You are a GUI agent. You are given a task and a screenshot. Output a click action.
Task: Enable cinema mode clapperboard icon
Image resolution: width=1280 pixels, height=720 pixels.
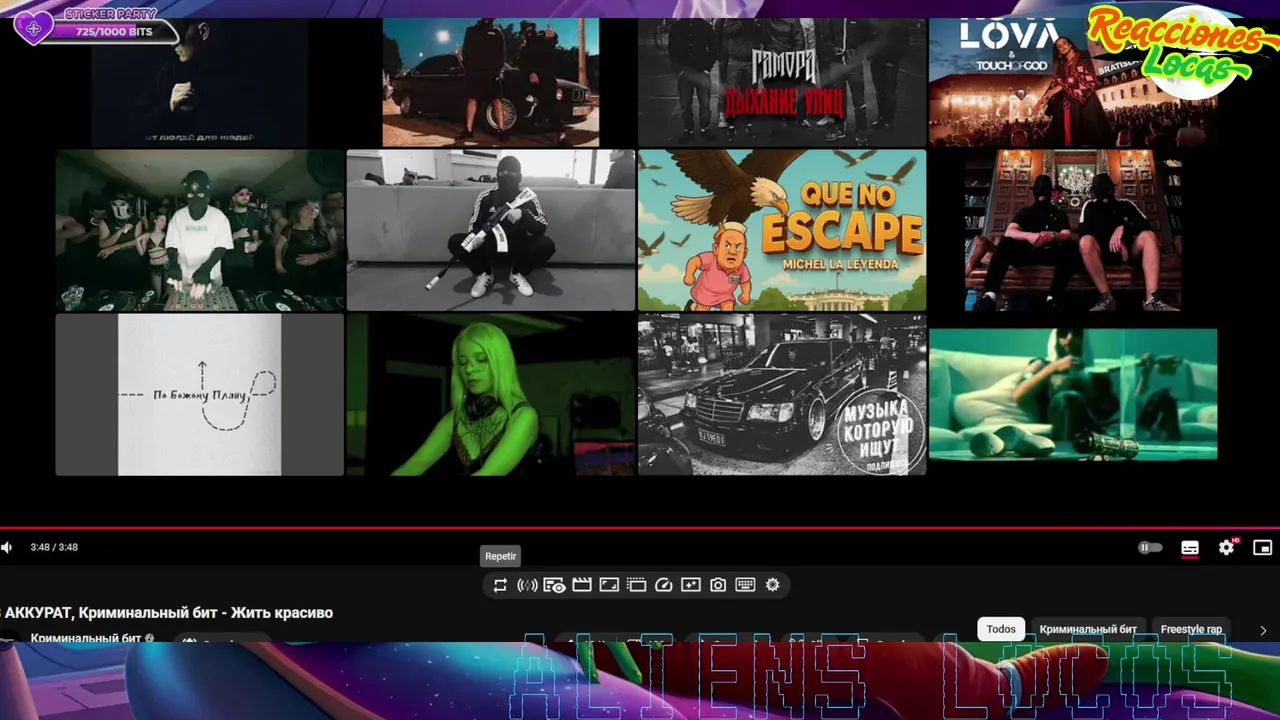click(x=582, y=585)
